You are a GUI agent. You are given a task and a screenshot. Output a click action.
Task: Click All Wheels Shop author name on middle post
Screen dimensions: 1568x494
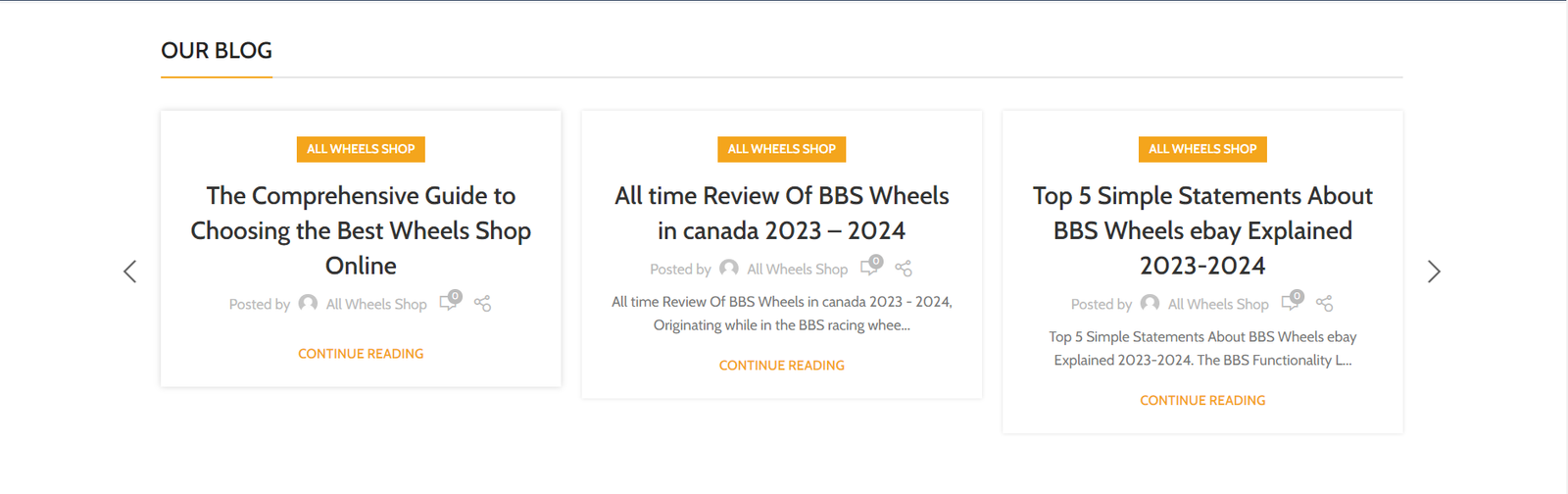(x=797, y=270)
